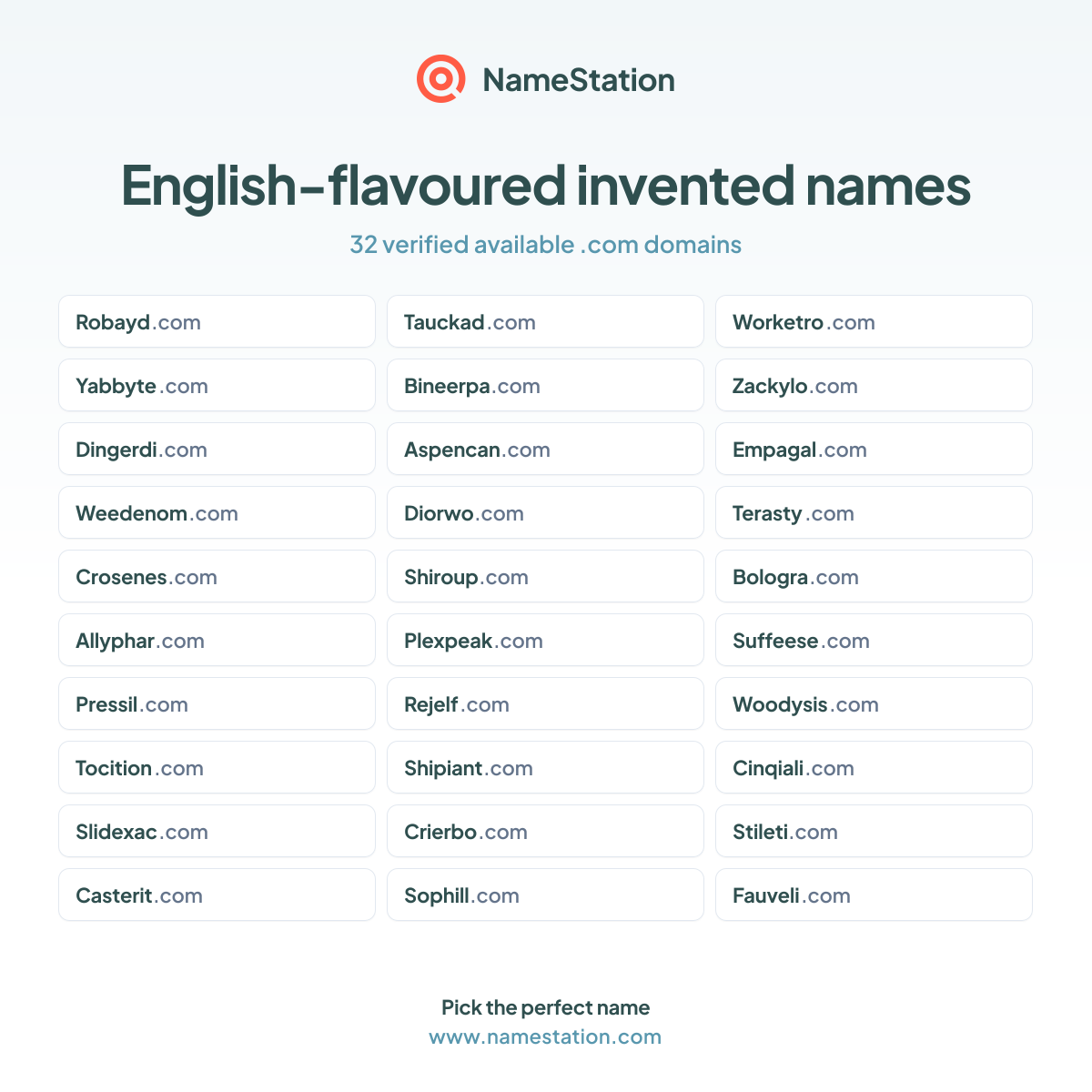The height and width of the screenshot is (1092, 1092).
Task: Open the Allyphar.com domain card
Action: (217, 640)
